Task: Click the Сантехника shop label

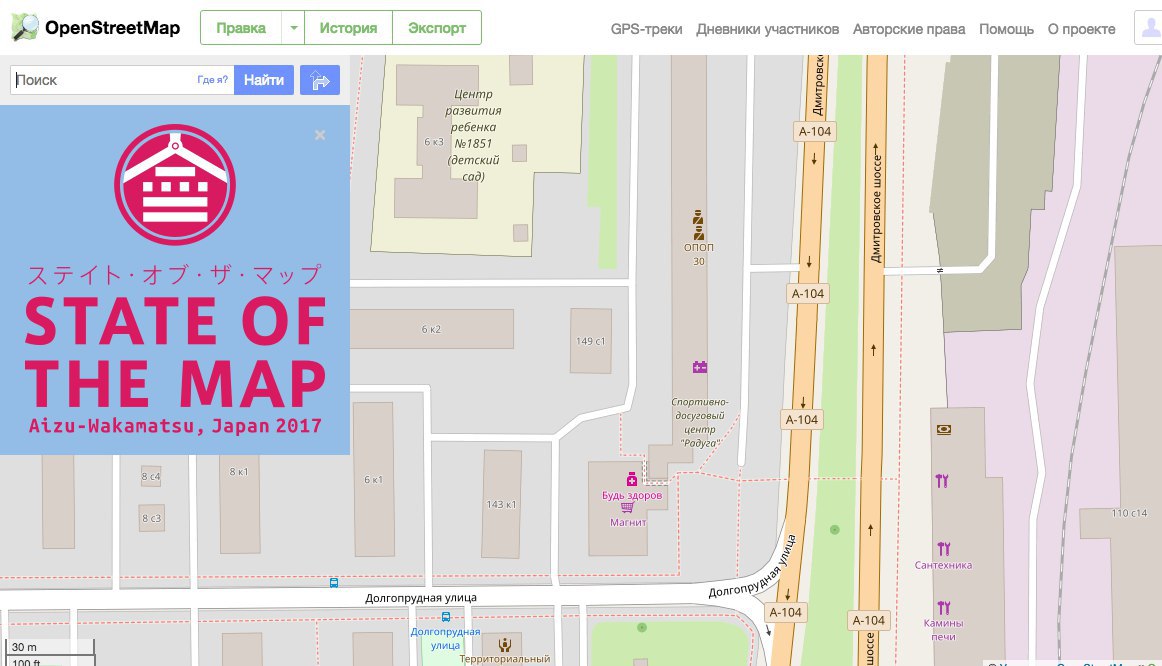Action: click(943, 565)
